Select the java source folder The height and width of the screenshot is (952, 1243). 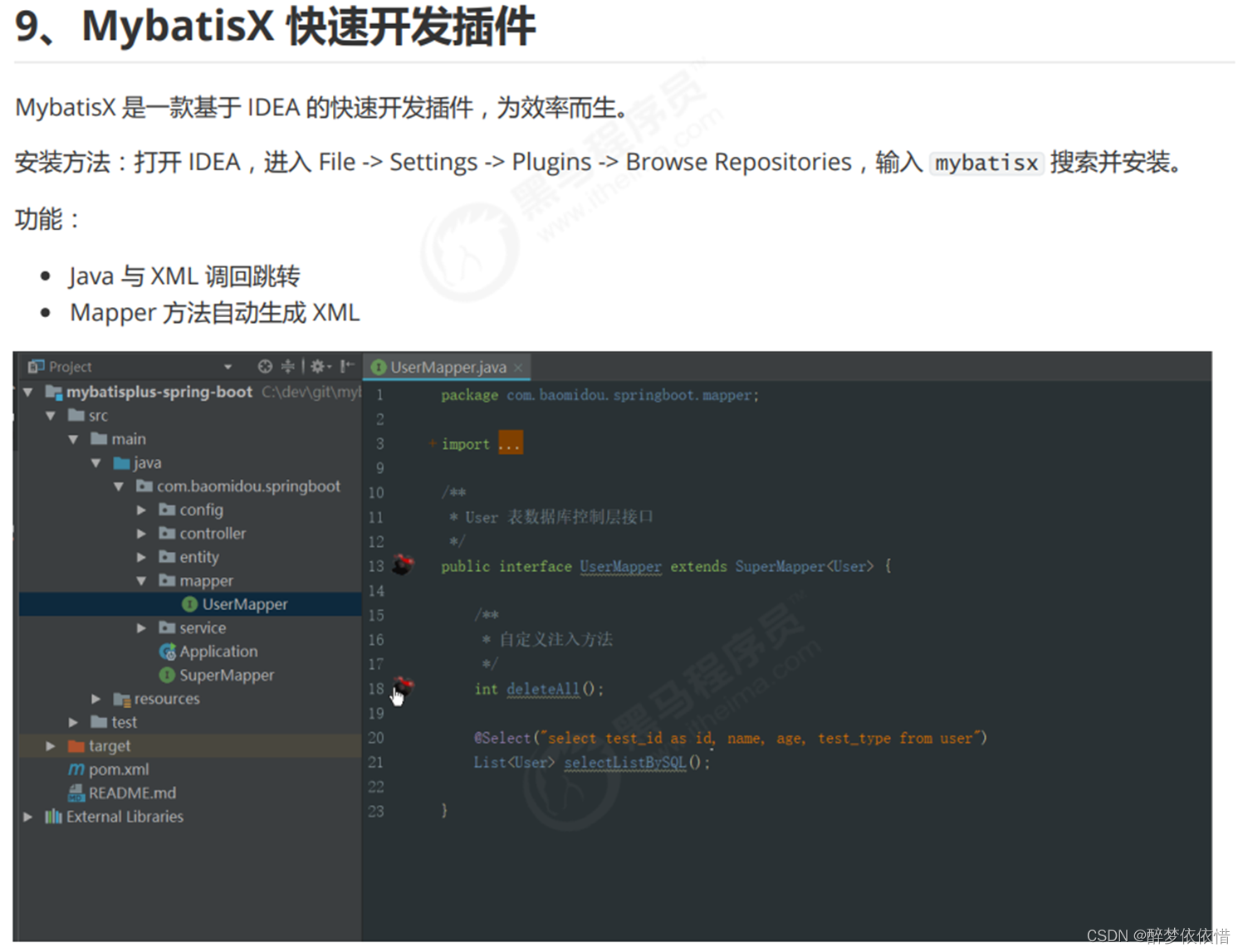click(x=147, y=462)
